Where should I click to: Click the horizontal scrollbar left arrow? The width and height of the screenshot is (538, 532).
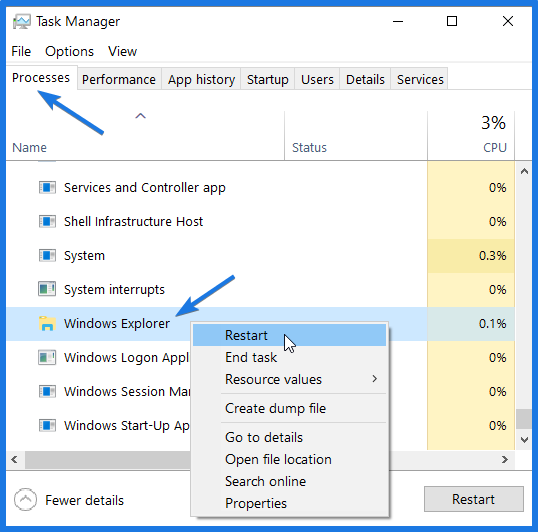[14, 459]
